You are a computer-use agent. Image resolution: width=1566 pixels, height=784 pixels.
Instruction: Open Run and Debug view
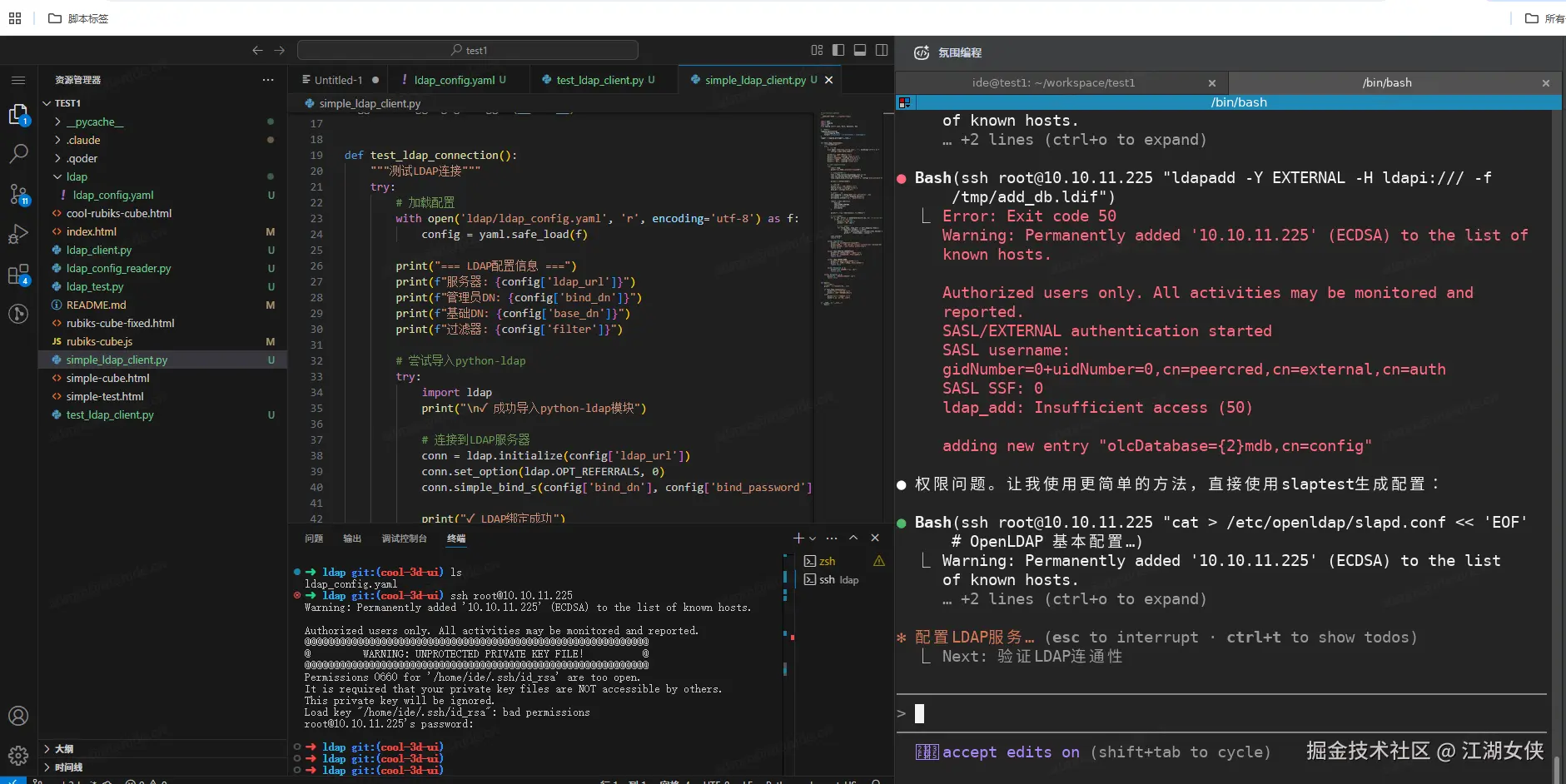pyautogui.click(x=18, y=235)
